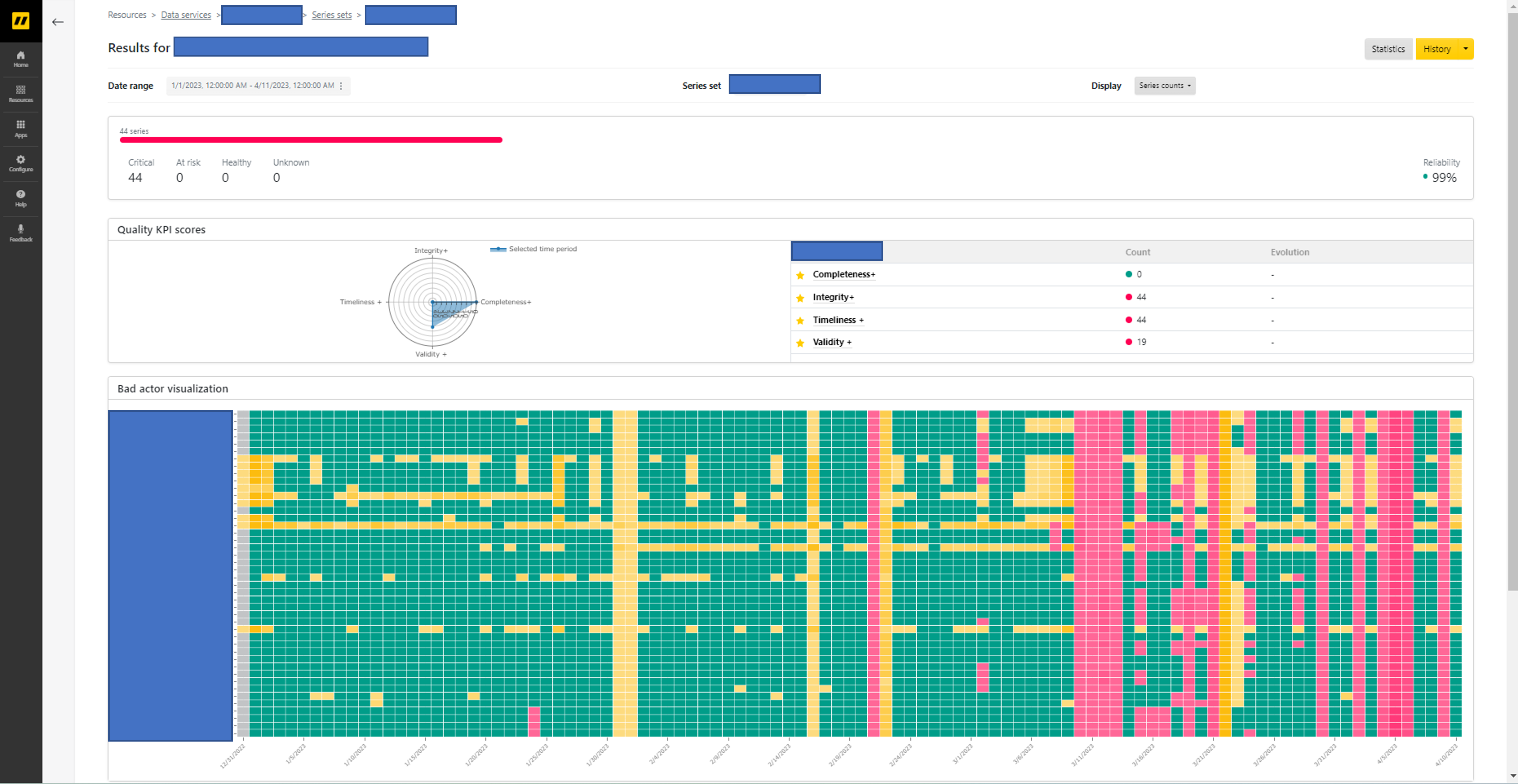Navigate to Series sets breadcrumb

point(331,15)
